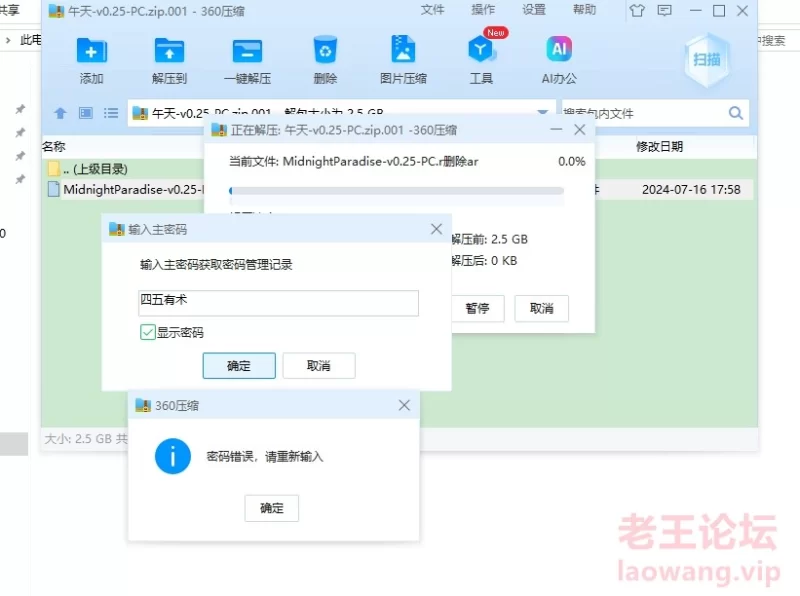This screenshot has width=800, height=596.
Task: Click the search-in-archive input field
Action: click(644, 113)
